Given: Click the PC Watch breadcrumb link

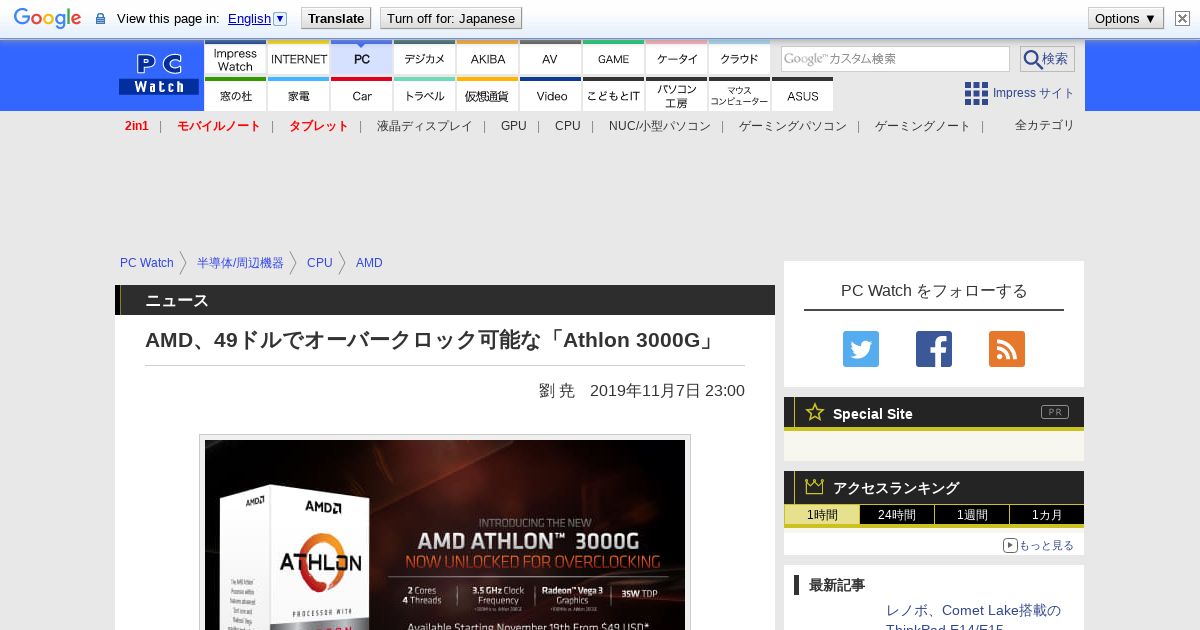Looking at the screenshot, I should pyautogui.click(x=147, y=263).
